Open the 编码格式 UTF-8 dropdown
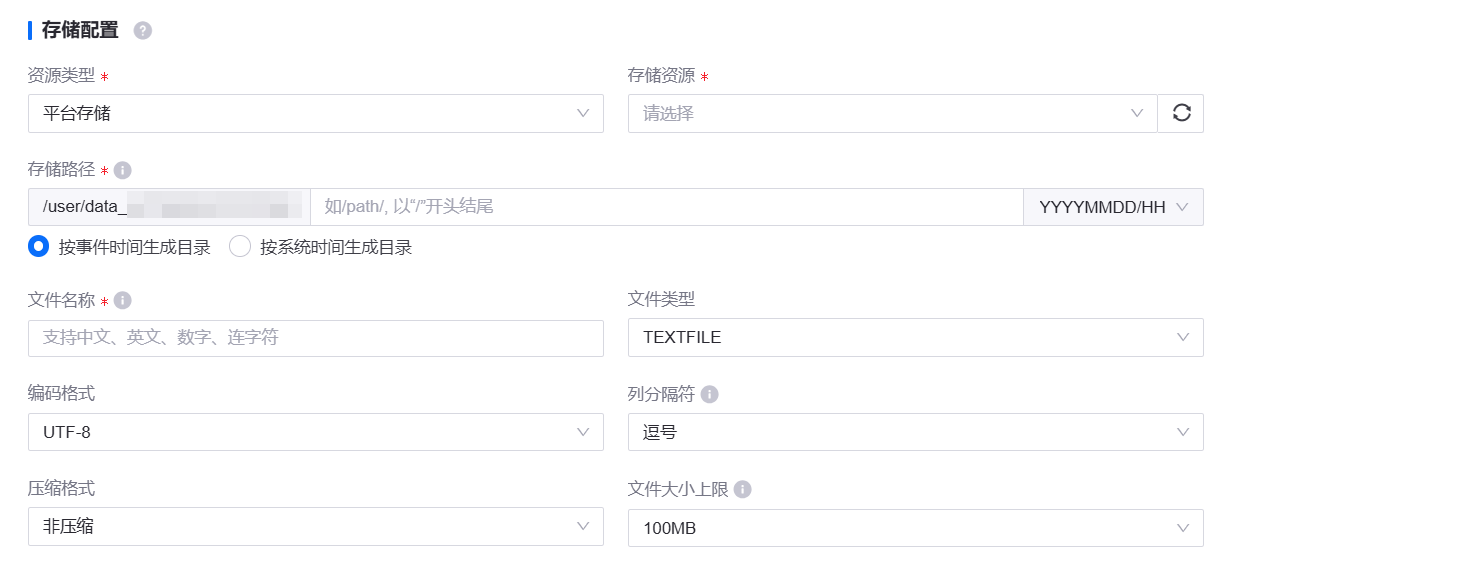Screen dimensions: 1459x586 coord(315,432)
